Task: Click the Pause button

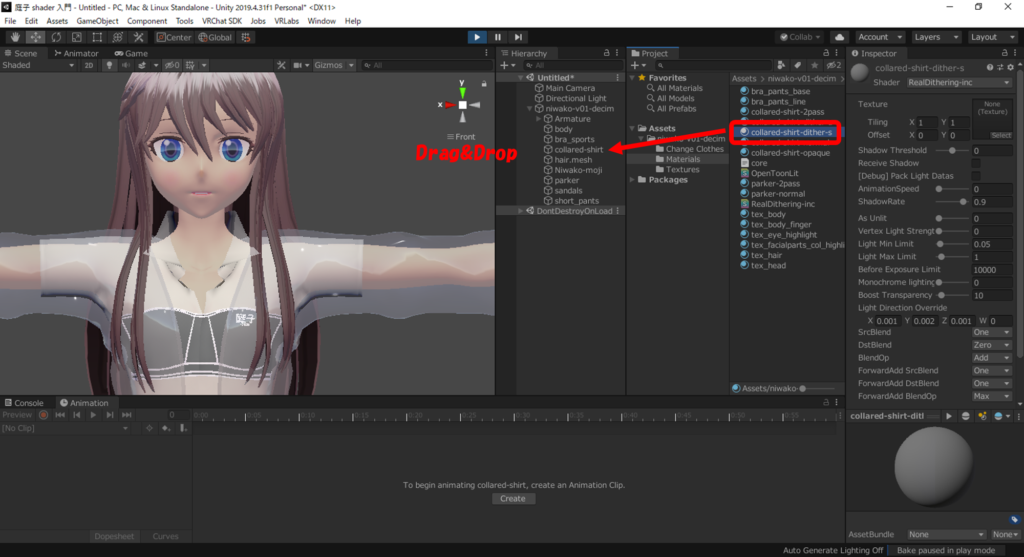Action: (497, 37)
